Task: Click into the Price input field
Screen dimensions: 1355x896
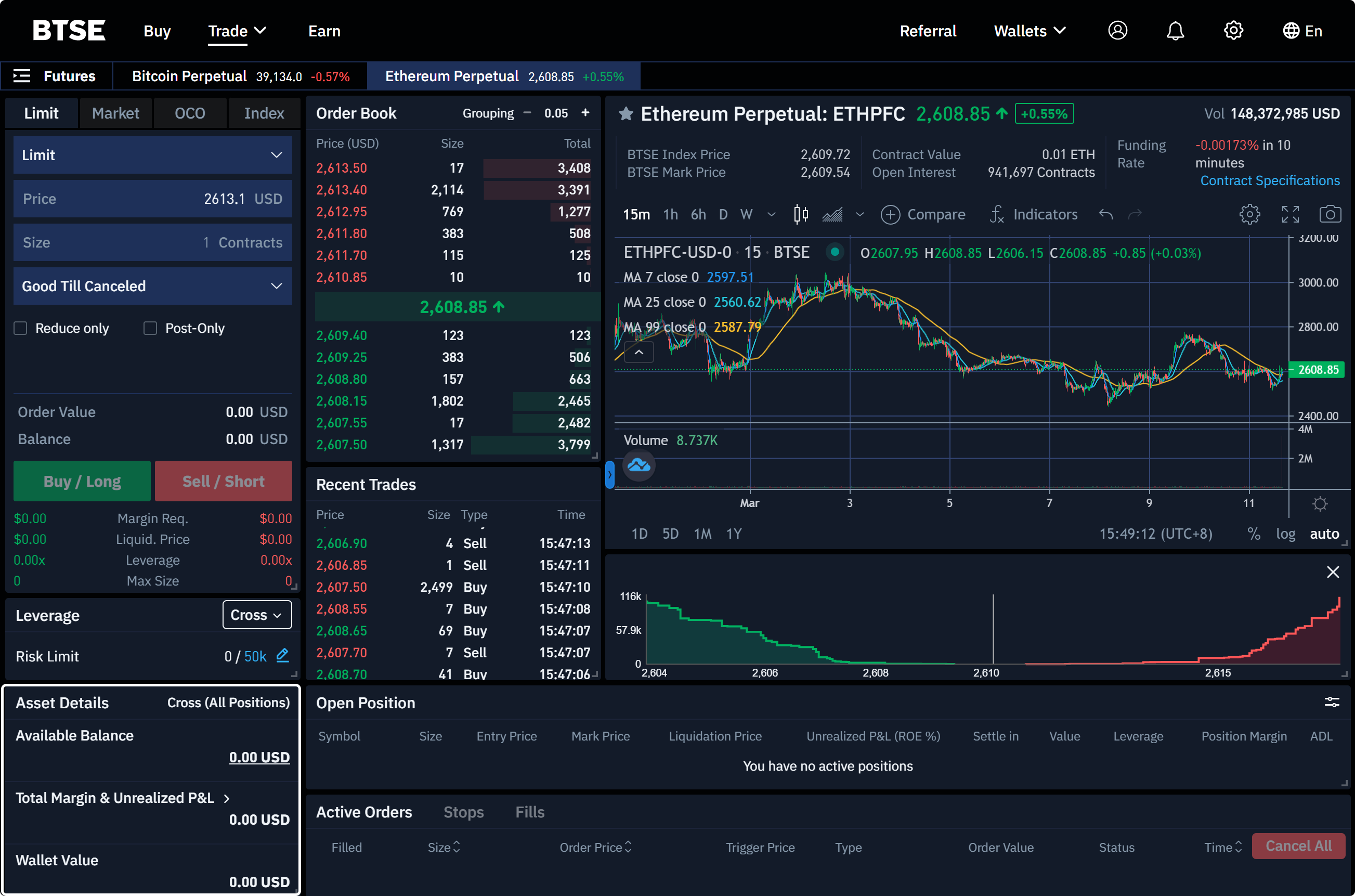Action: pyautogui.click(x=152, y=199)
